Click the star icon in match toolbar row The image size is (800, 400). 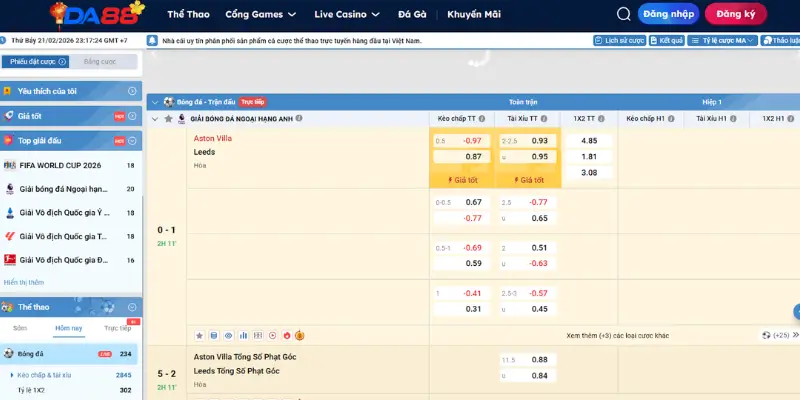(x=200, y=335)
